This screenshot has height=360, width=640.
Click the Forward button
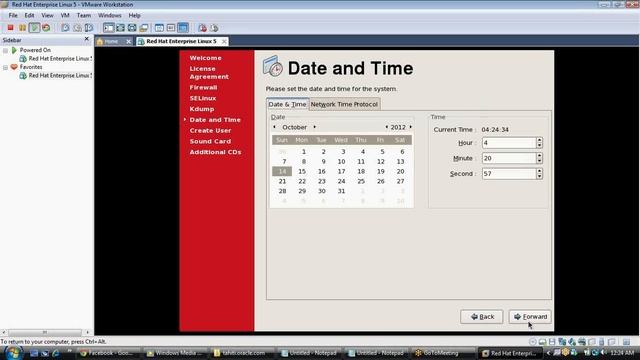coord(530,317)
